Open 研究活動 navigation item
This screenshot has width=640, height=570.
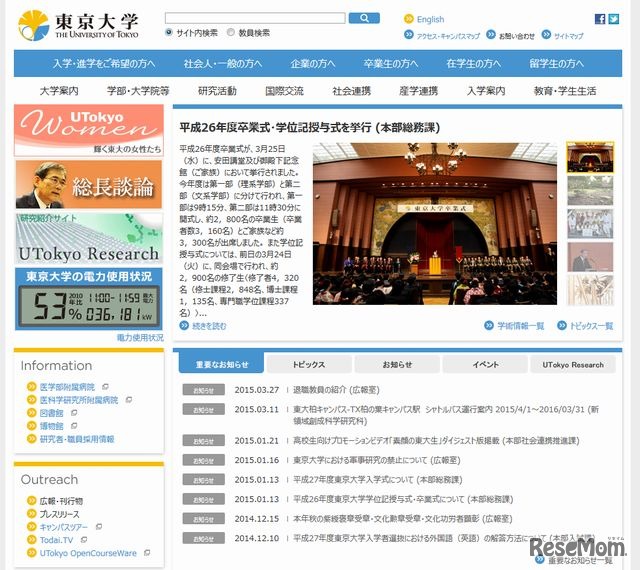[217, 91]
